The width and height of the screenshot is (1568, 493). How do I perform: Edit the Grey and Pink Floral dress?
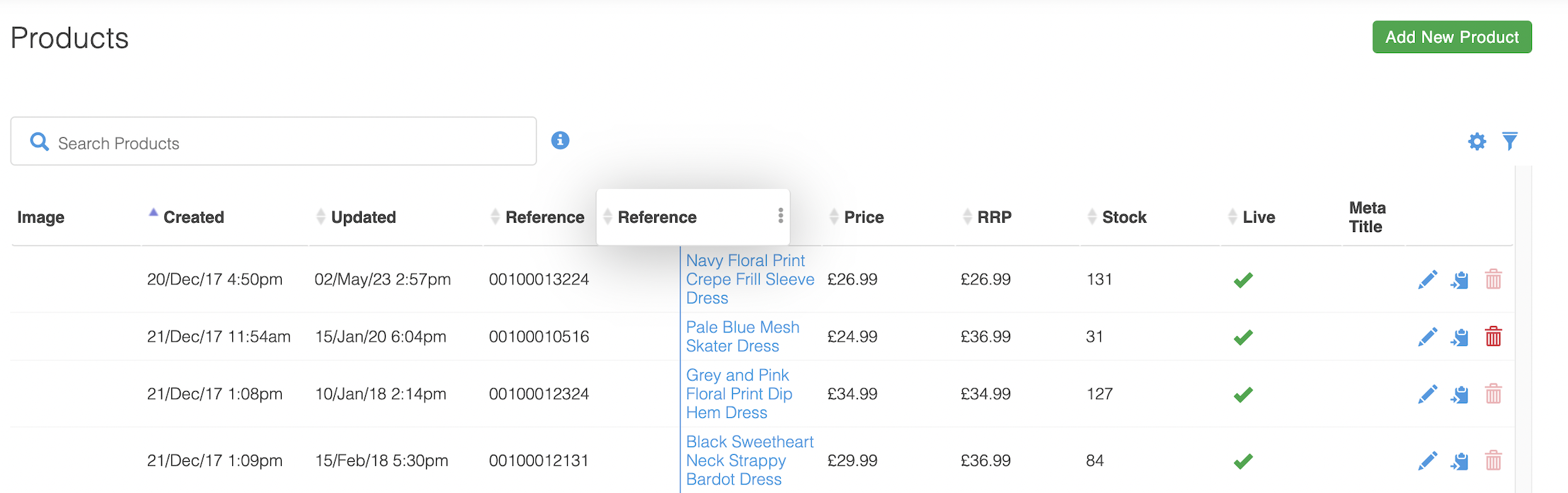pos(1427,395)
